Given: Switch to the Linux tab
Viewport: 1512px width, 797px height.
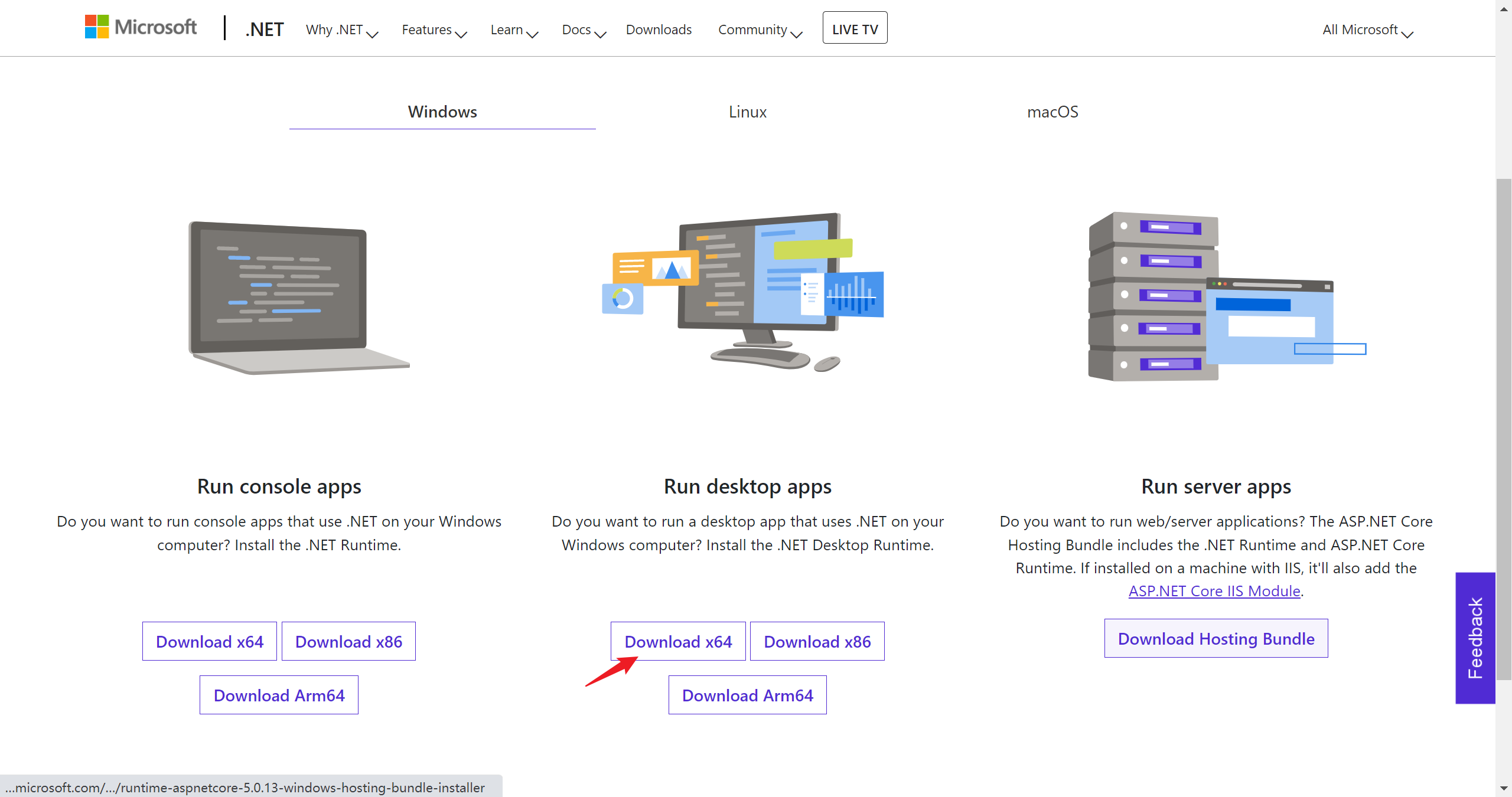Looking at the screenshot, I should (x=747, y=112).
